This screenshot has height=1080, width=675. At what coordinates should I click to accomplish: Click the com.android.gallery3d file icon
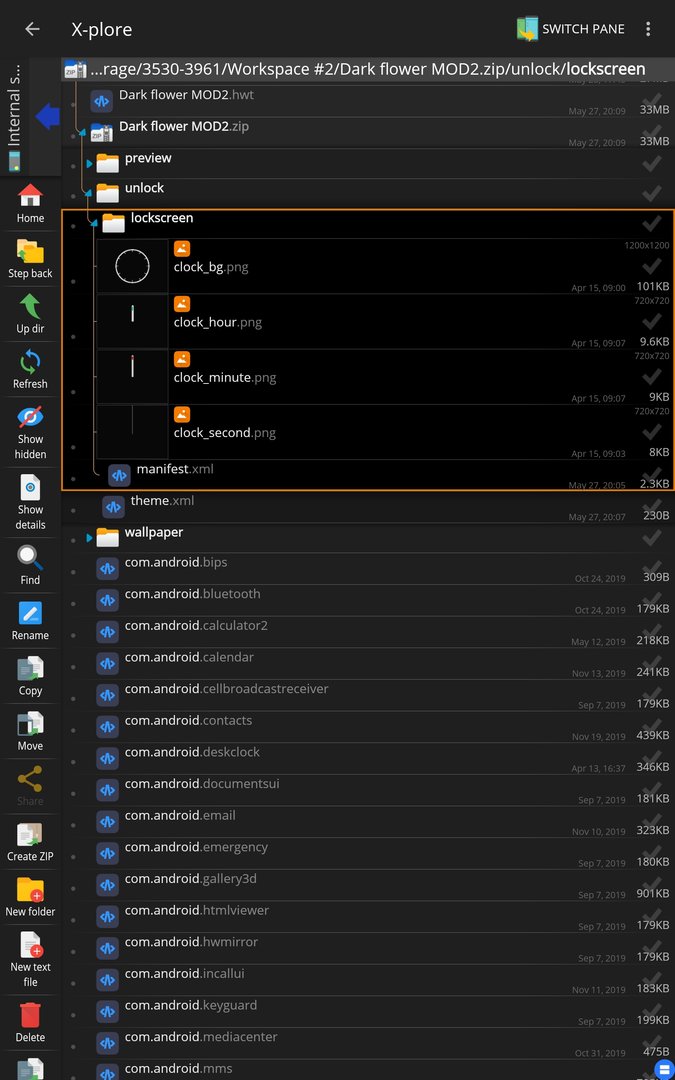click(x=107, y=886)
